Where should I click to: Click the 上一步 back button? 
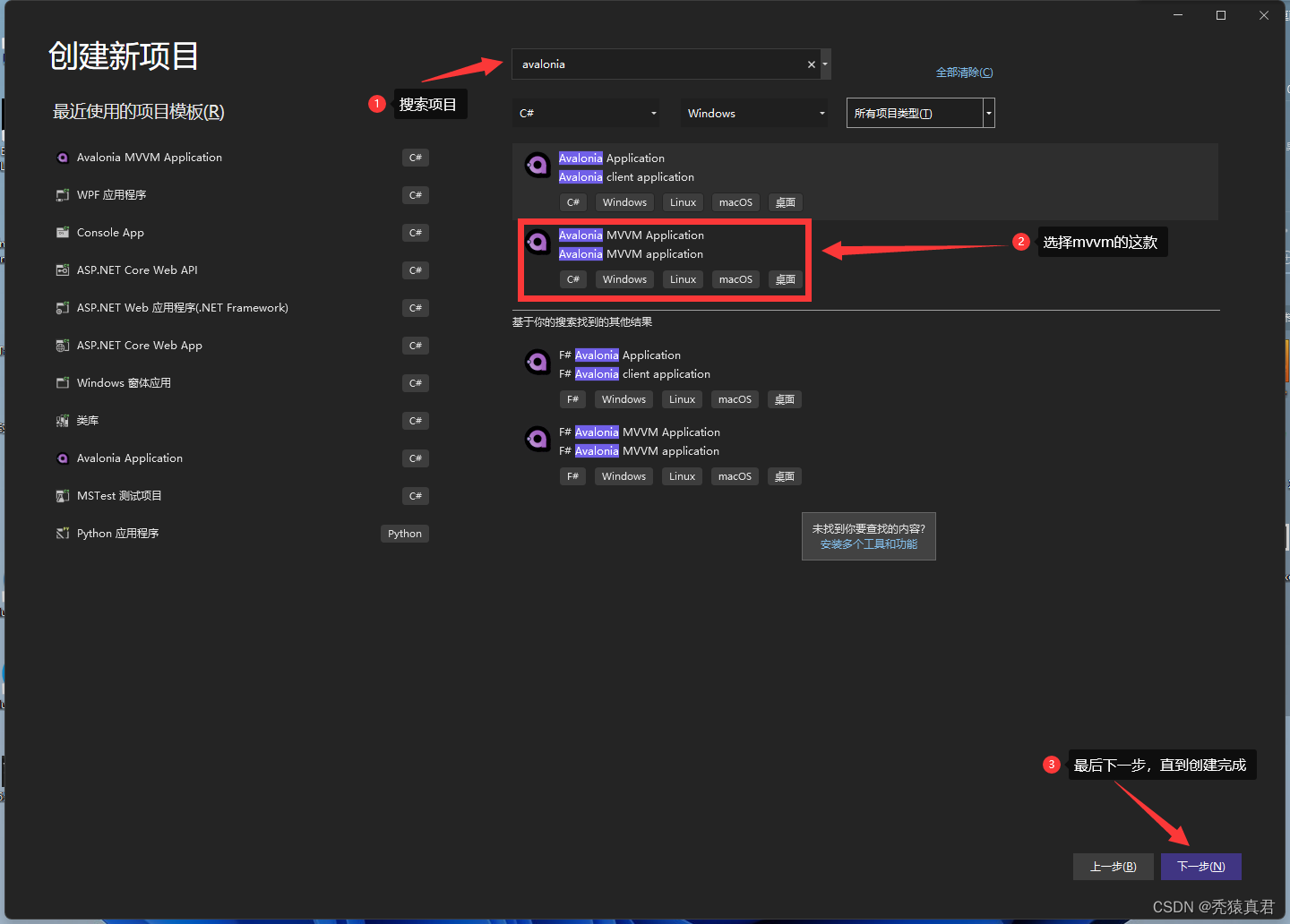tap(1114, 867)
